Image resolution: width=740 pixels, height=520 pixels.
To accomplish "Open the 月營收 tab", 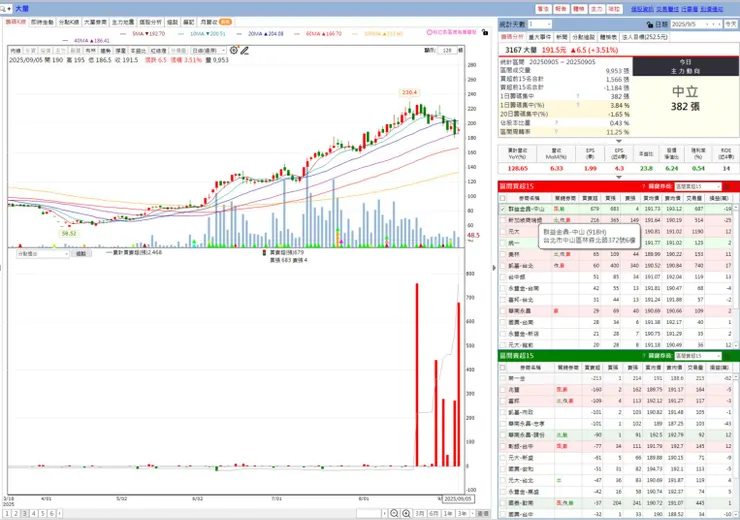I will pyautogui.click(x=215, y=22).
